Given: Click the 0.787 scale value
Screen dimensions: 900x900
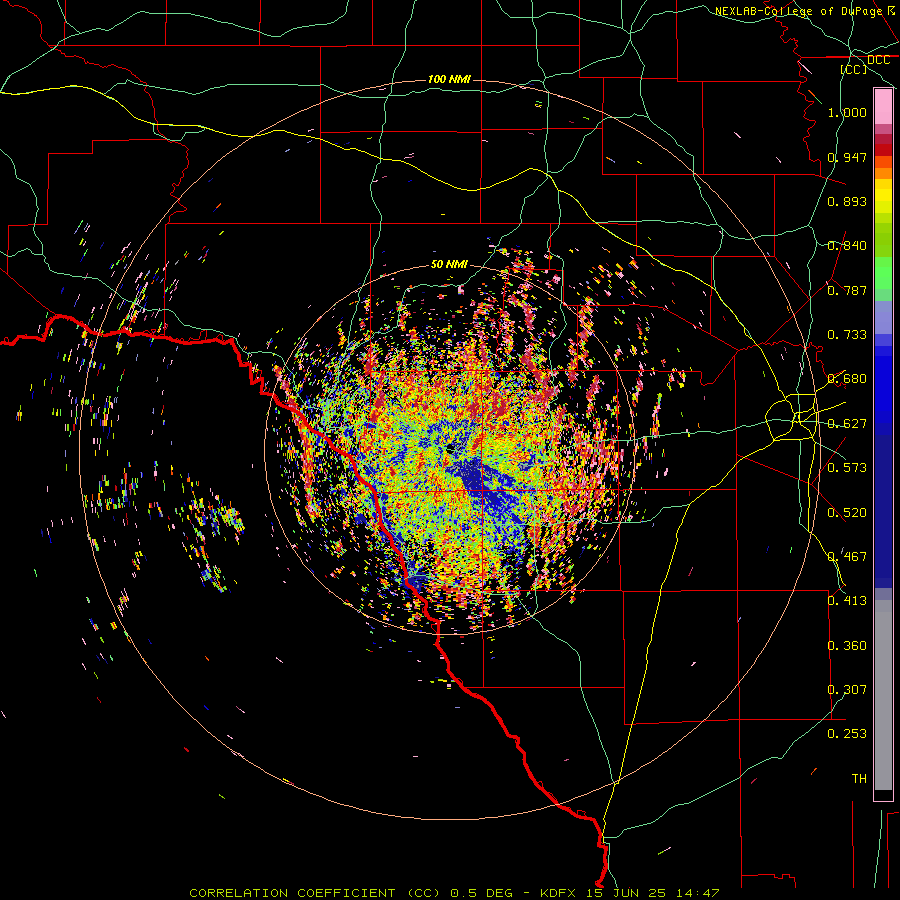Looking at the screenshot, I should coord(847,290).
